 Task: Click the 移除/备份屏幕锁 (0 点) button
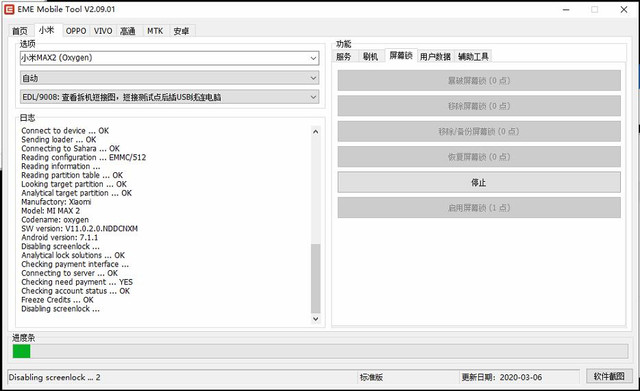coord(479,131)
